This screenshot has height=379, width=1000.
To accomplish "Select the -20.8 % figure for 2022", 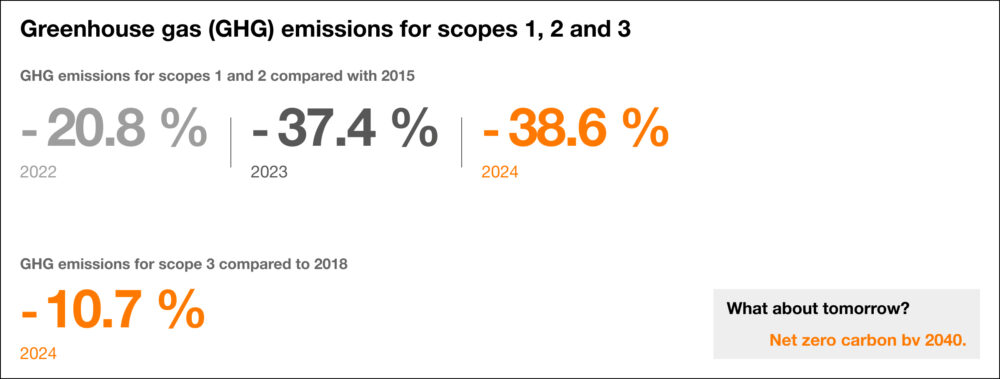I will 114,130.
